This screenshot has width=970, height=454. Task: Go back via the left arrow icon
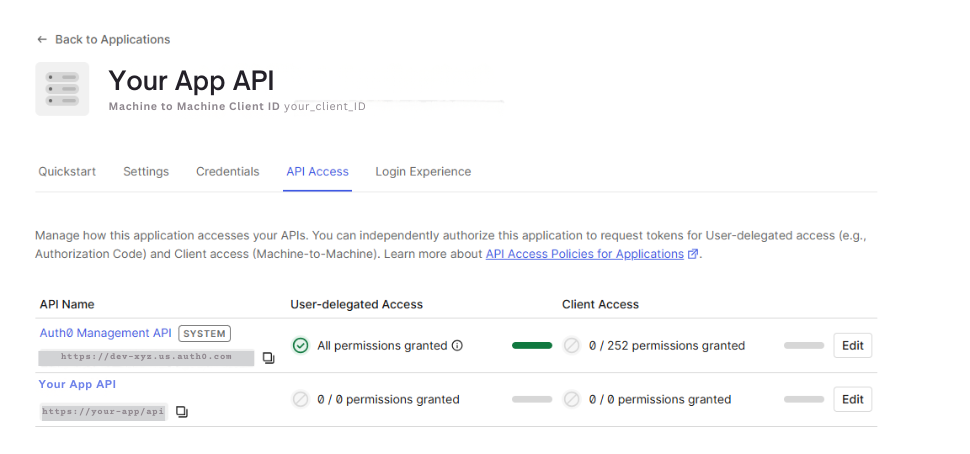click(42, 40)
